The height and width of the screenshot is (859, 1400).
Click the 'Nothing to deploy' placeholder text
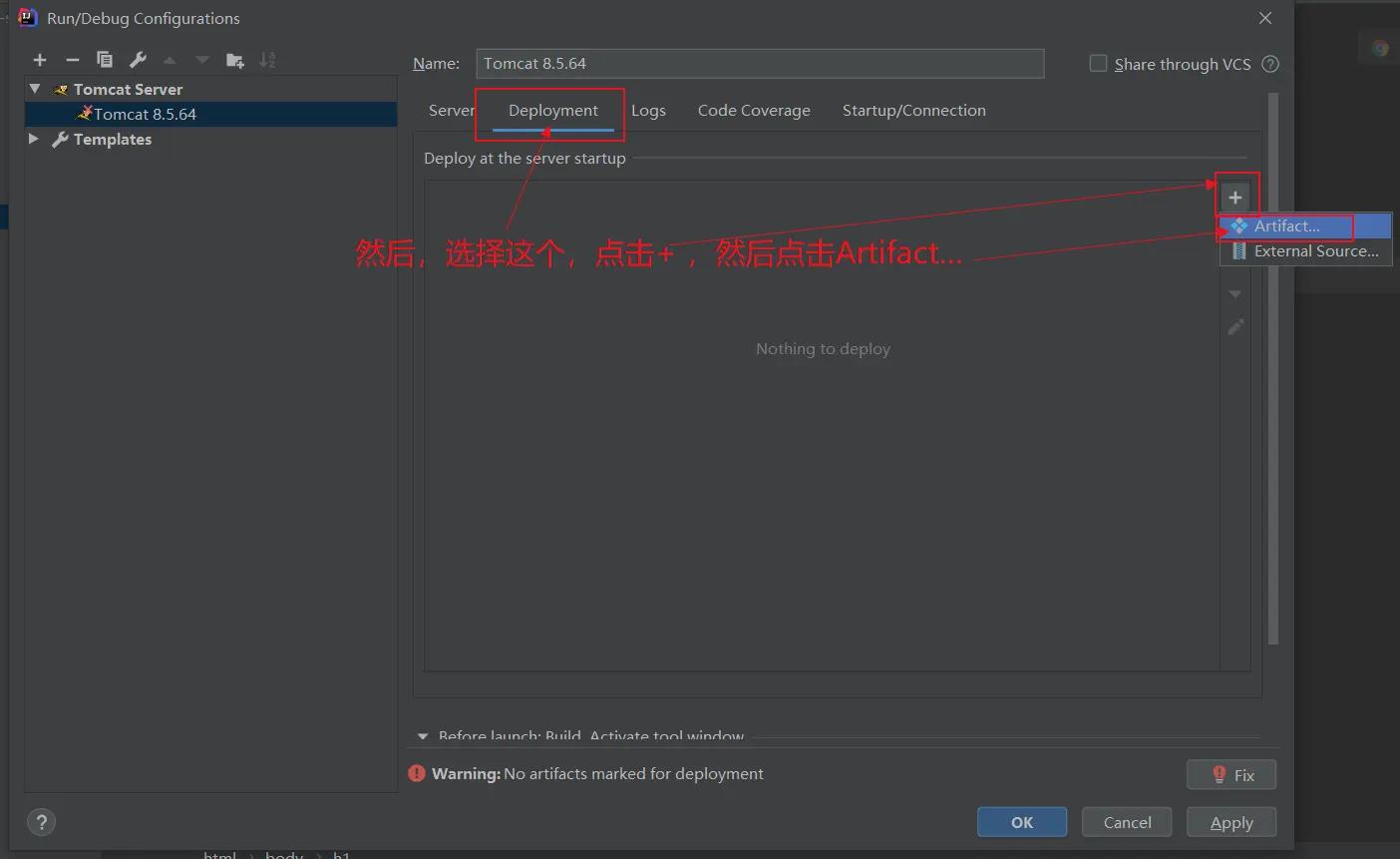tap(823, 349)
